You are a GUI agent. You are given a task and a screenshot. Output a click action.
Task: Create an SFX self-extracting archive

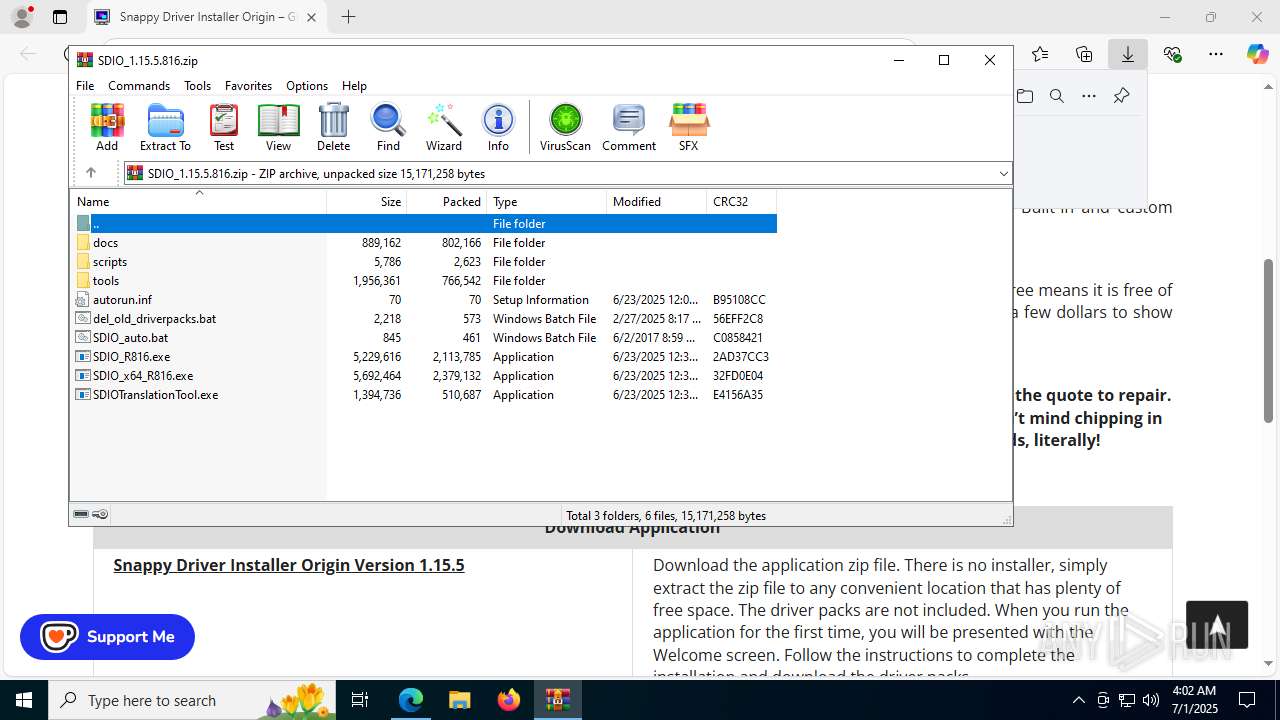coord(688,127)
